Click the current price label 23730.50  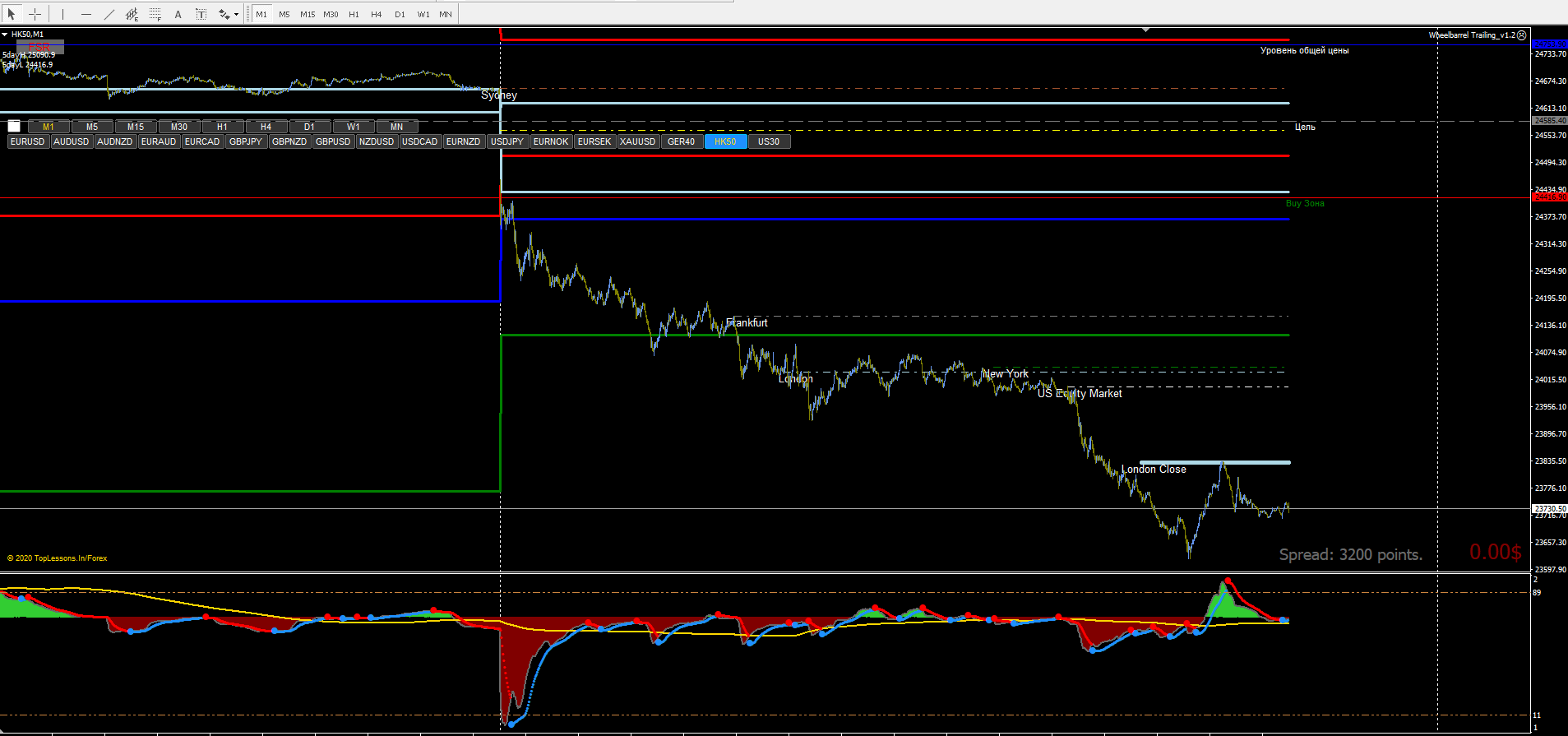[1550, 509]
